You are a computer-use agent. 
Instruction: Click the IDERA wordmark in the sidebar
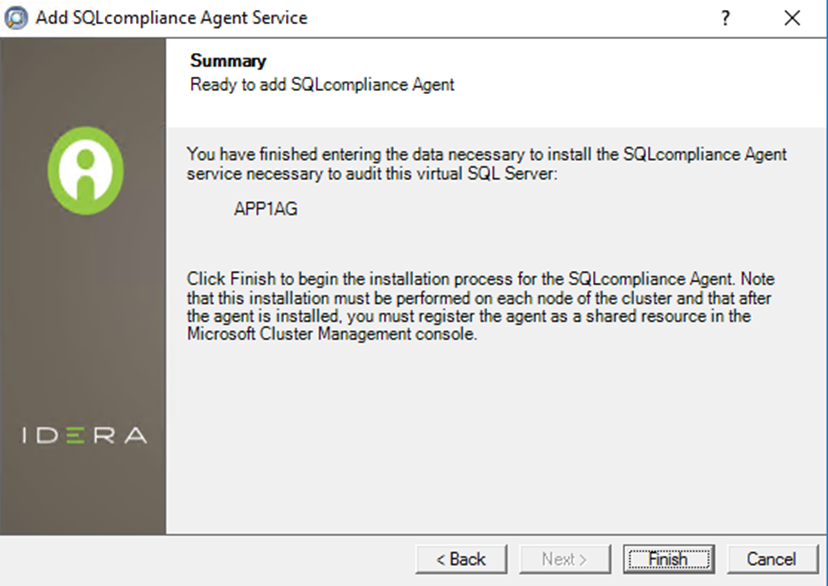coord(85,436)
